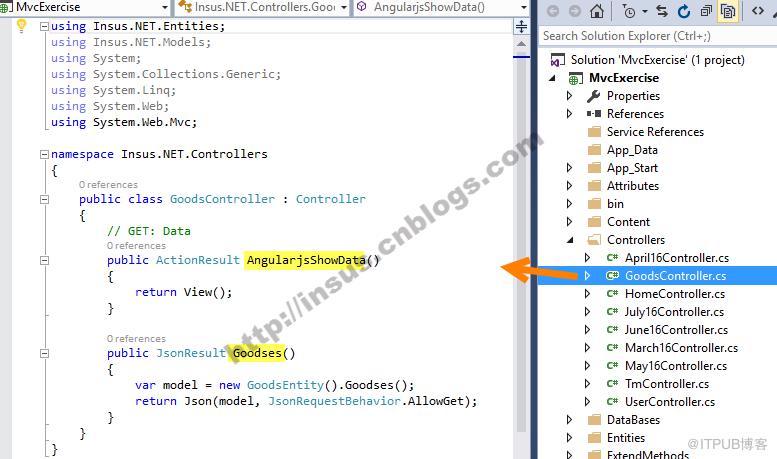The width and height of the screenshot is (777, 459).
Task: Click the March16Controller.cs C# file icon
Action: tap(612, 348)
